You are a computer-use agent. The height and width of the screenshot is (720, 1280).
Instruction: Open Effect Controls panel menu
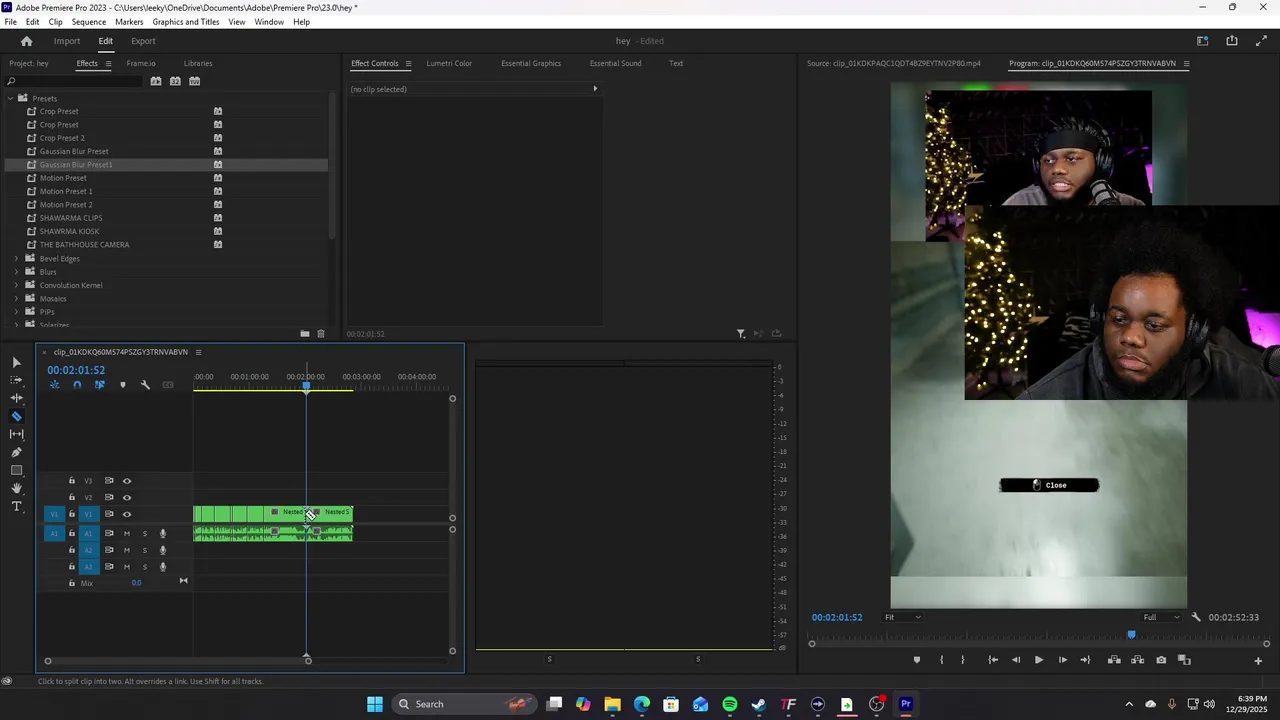click(x=408, y=64)
